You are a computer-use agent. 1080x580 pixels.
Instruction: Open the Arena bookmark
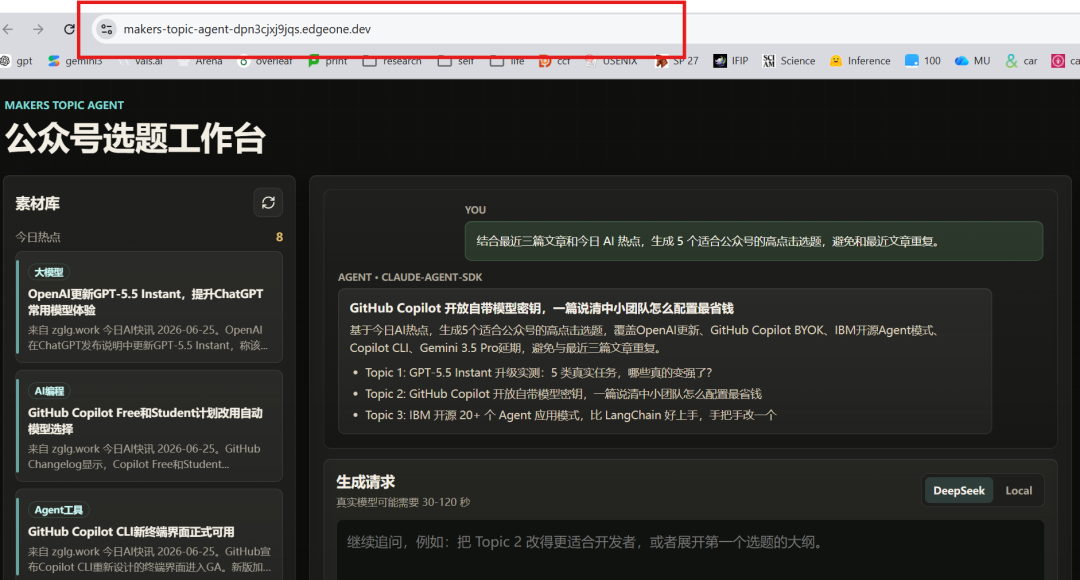[200, 61]
